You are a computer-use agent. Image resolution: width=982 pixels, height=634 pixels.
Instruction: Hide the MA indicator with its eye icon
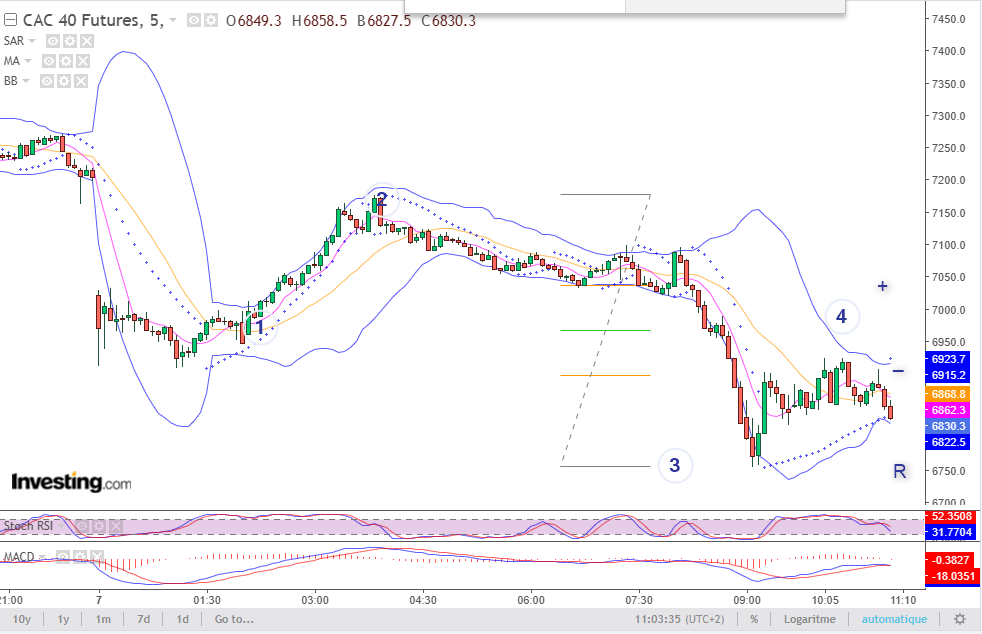(49, 61)
